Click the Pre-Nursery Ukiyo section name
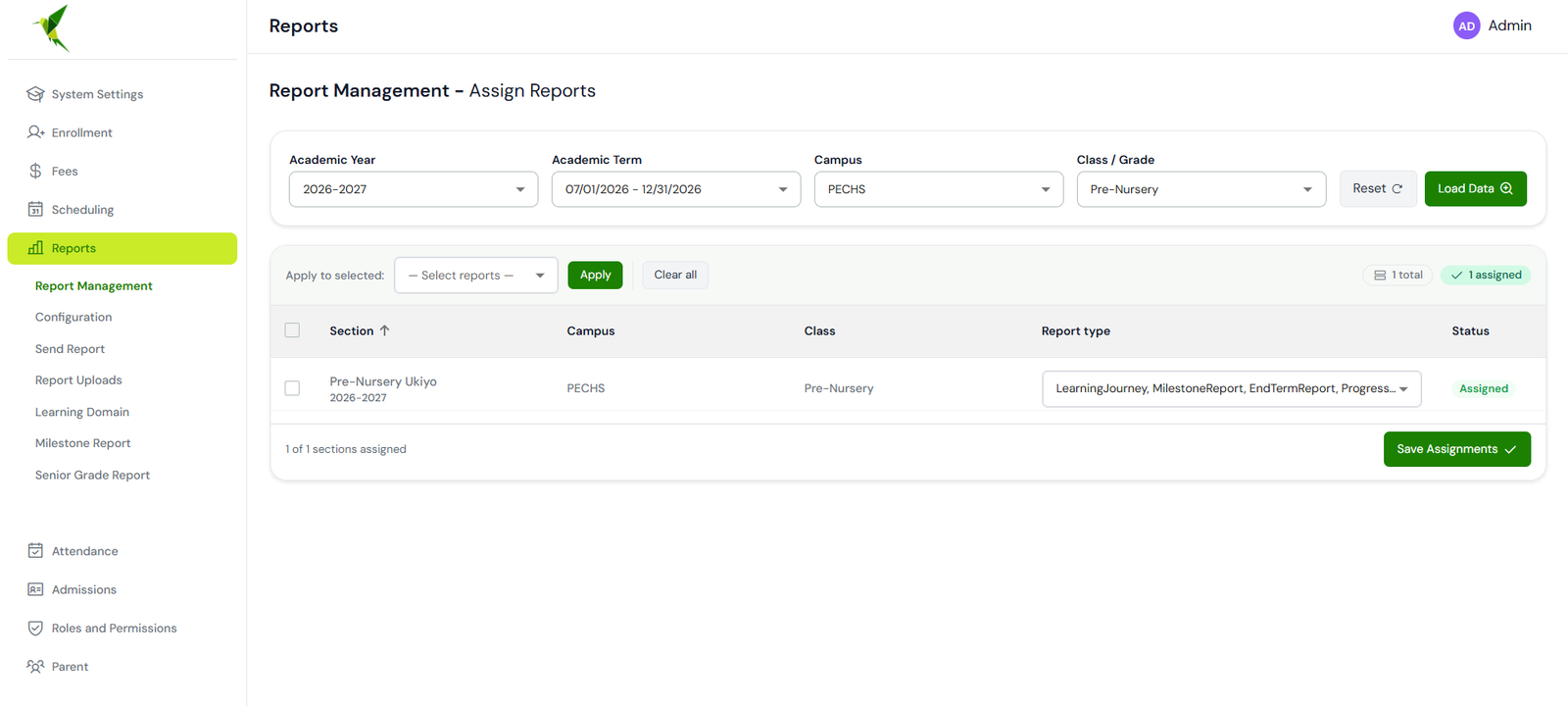 click(383, 381)
